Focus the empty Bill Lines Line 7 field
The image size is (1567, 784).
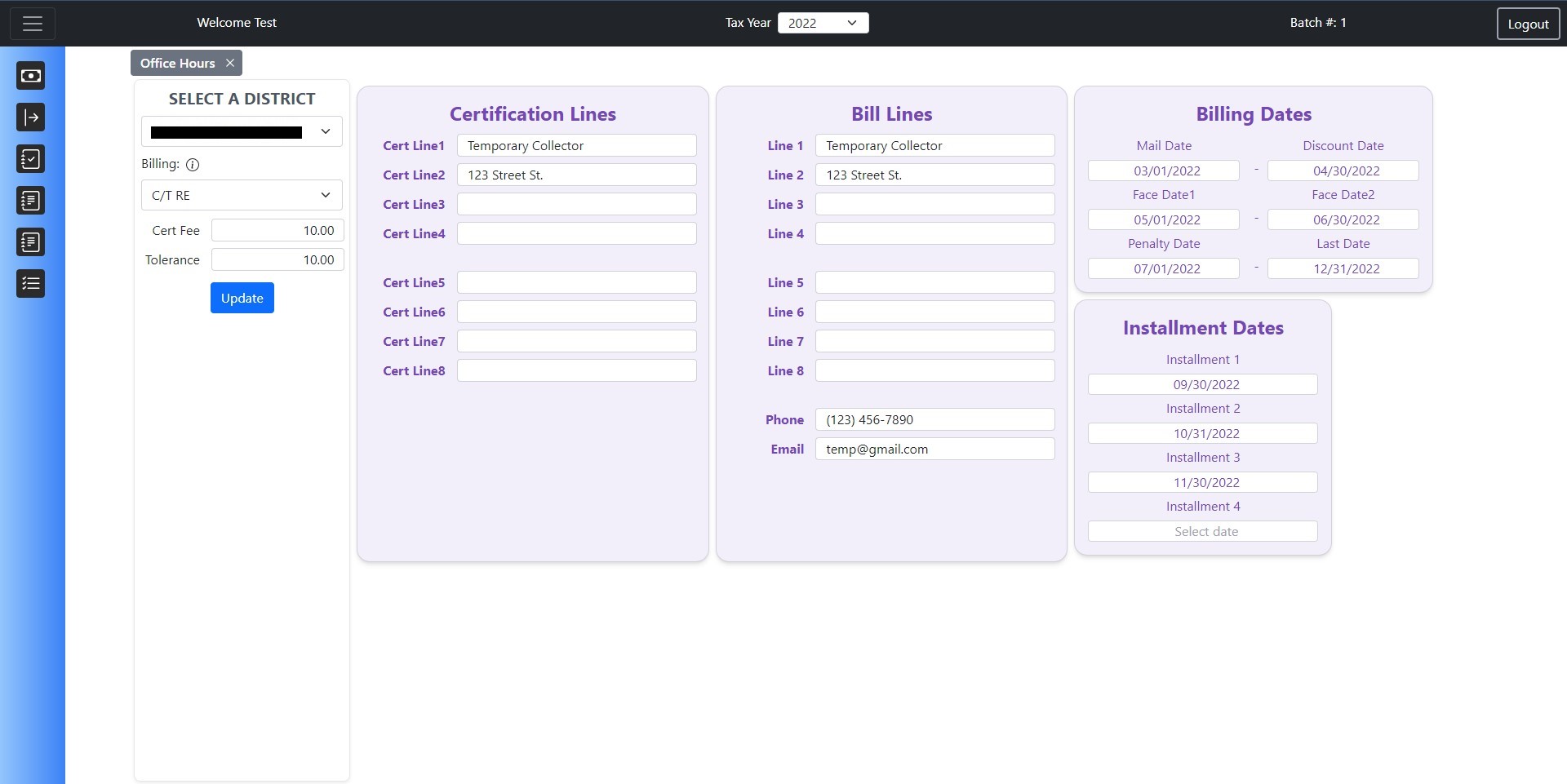[x=935, y=341]
